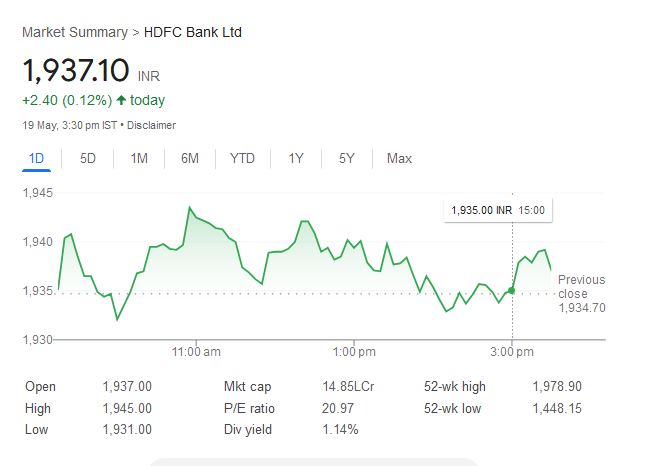
Task: Click the 1,935.00 INR tooltip box
Action: [498, 211]
